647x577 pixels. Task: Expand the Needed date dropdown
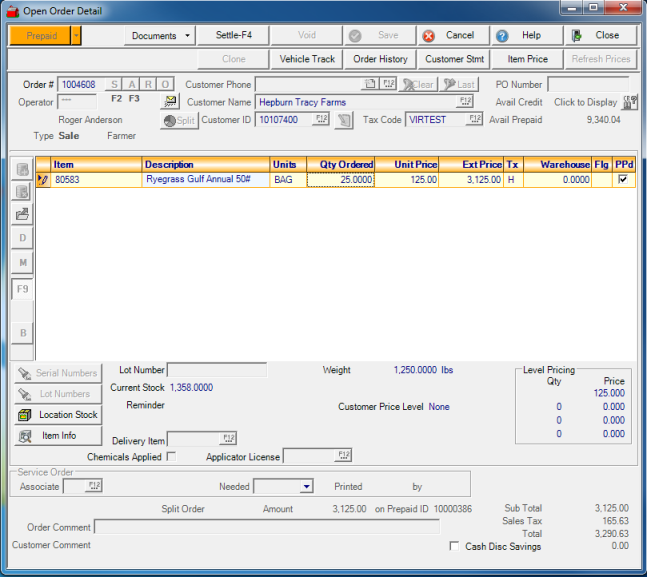click(306, 487)
